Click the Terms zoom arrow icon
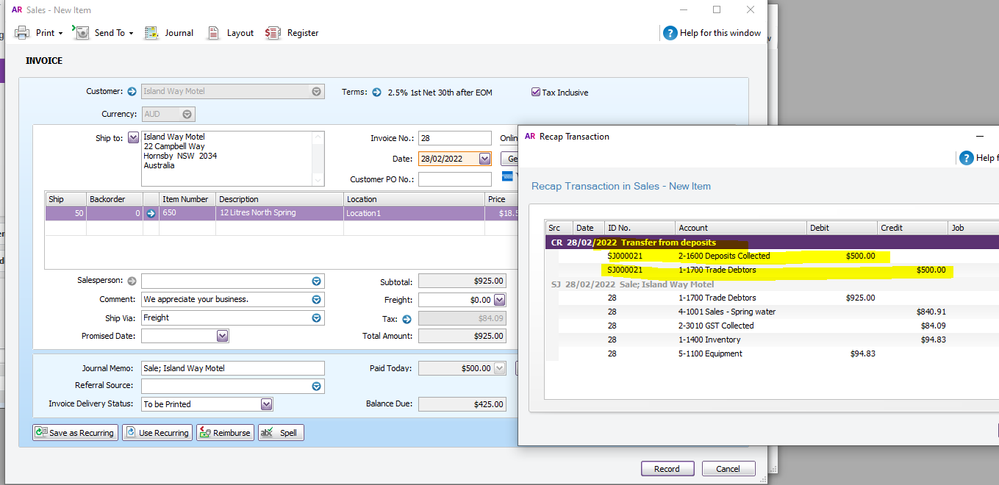 (377, 92)
